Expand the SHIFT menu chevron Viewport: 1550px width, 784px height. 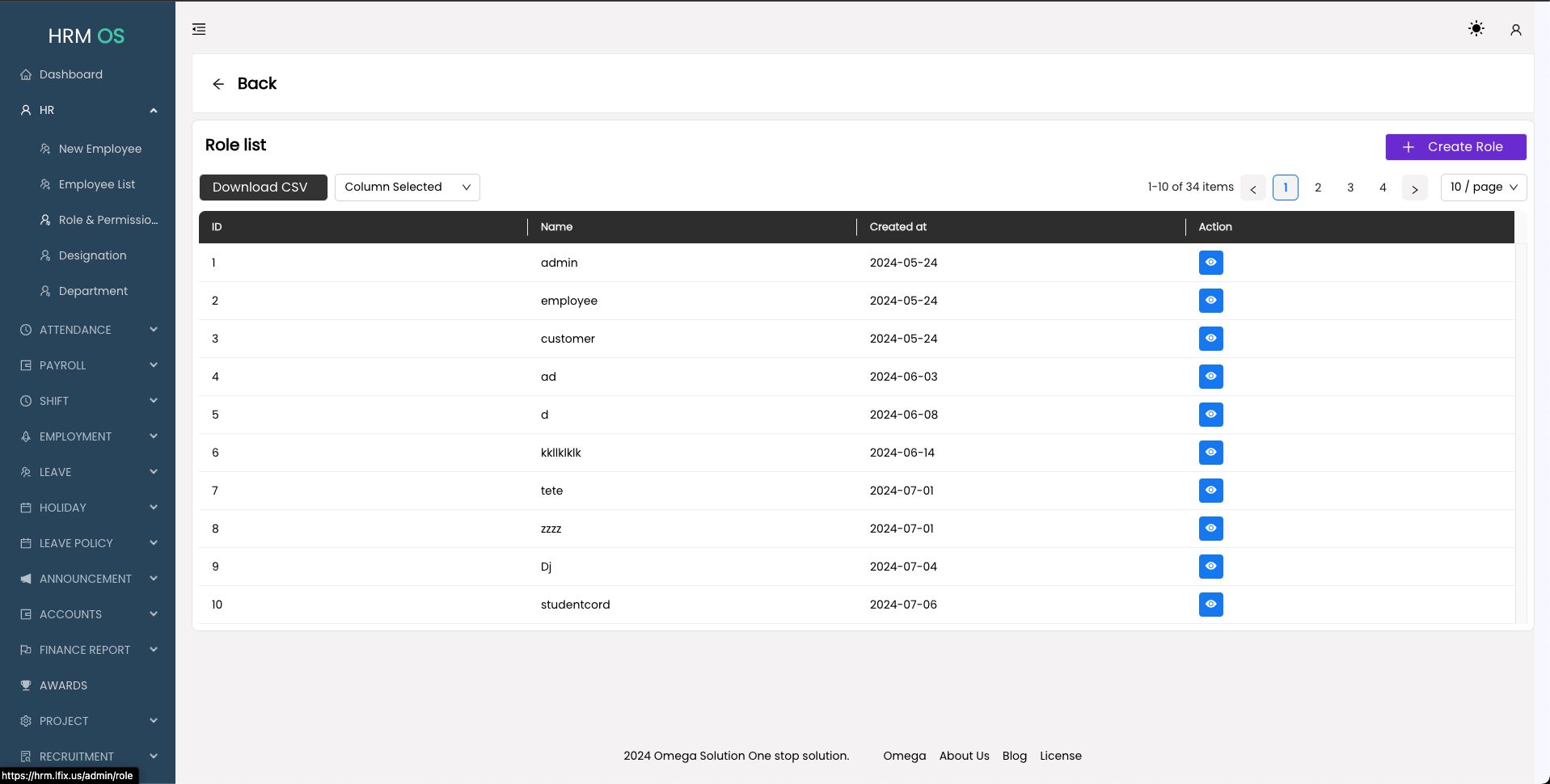click(x=154, y=401)
